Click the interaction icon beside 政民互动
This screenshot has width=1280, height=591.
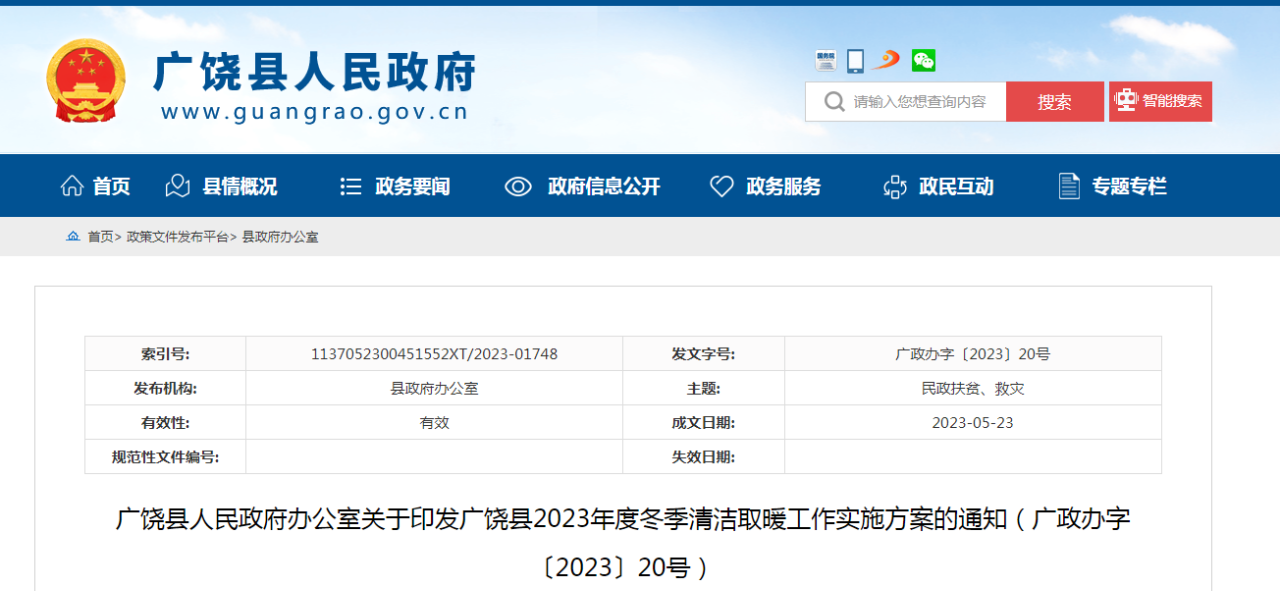895,186
